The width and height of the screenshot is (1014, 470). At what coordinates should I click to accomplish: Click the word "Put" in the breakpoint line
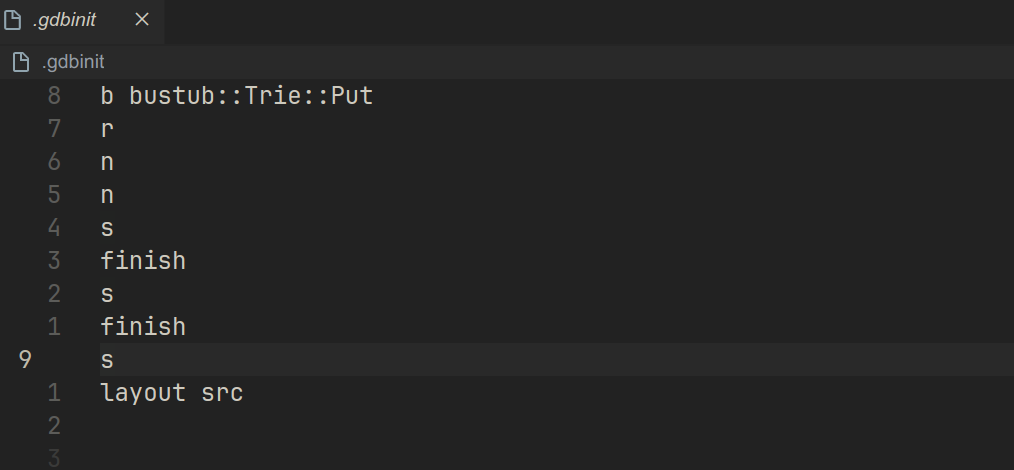352,96
